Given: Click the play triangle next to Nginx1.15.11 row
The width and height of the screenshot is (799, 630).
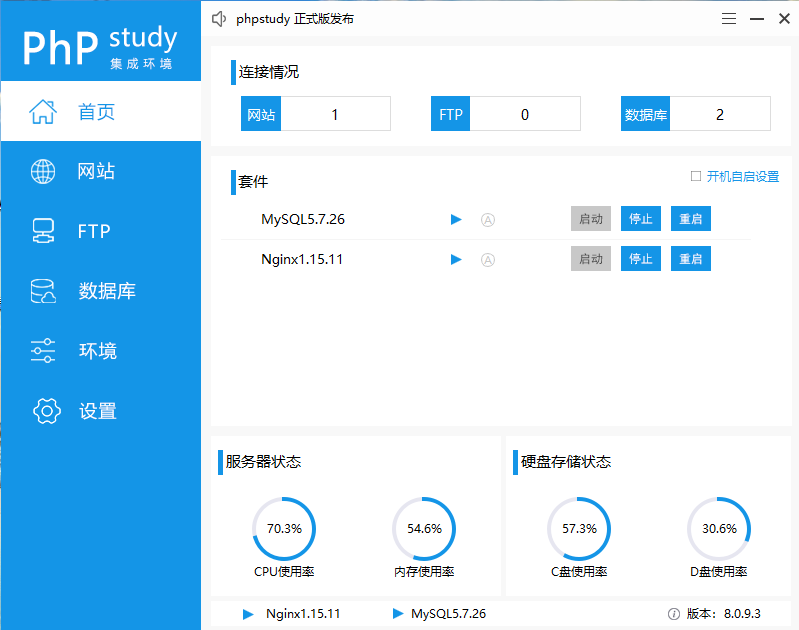Looking at the screenshot, I should point(456,259).
